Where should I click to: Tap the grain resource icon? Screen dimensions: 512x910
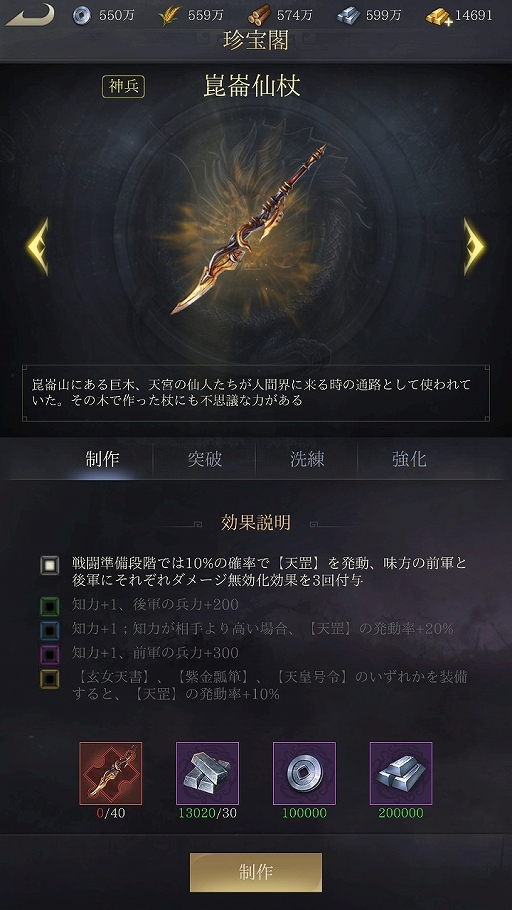(x=169, y=16)
